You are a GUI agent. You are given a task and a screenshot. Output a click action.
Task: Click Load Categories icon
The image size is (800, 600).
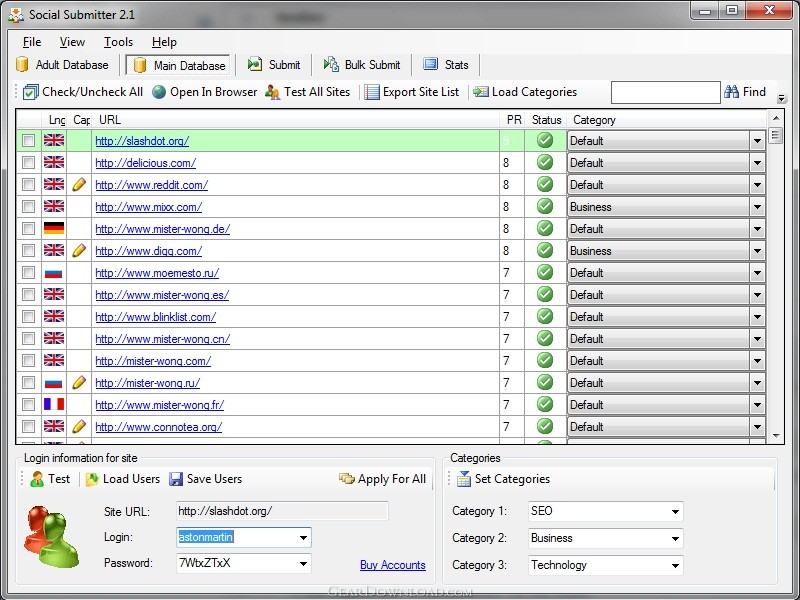point(481,92)
